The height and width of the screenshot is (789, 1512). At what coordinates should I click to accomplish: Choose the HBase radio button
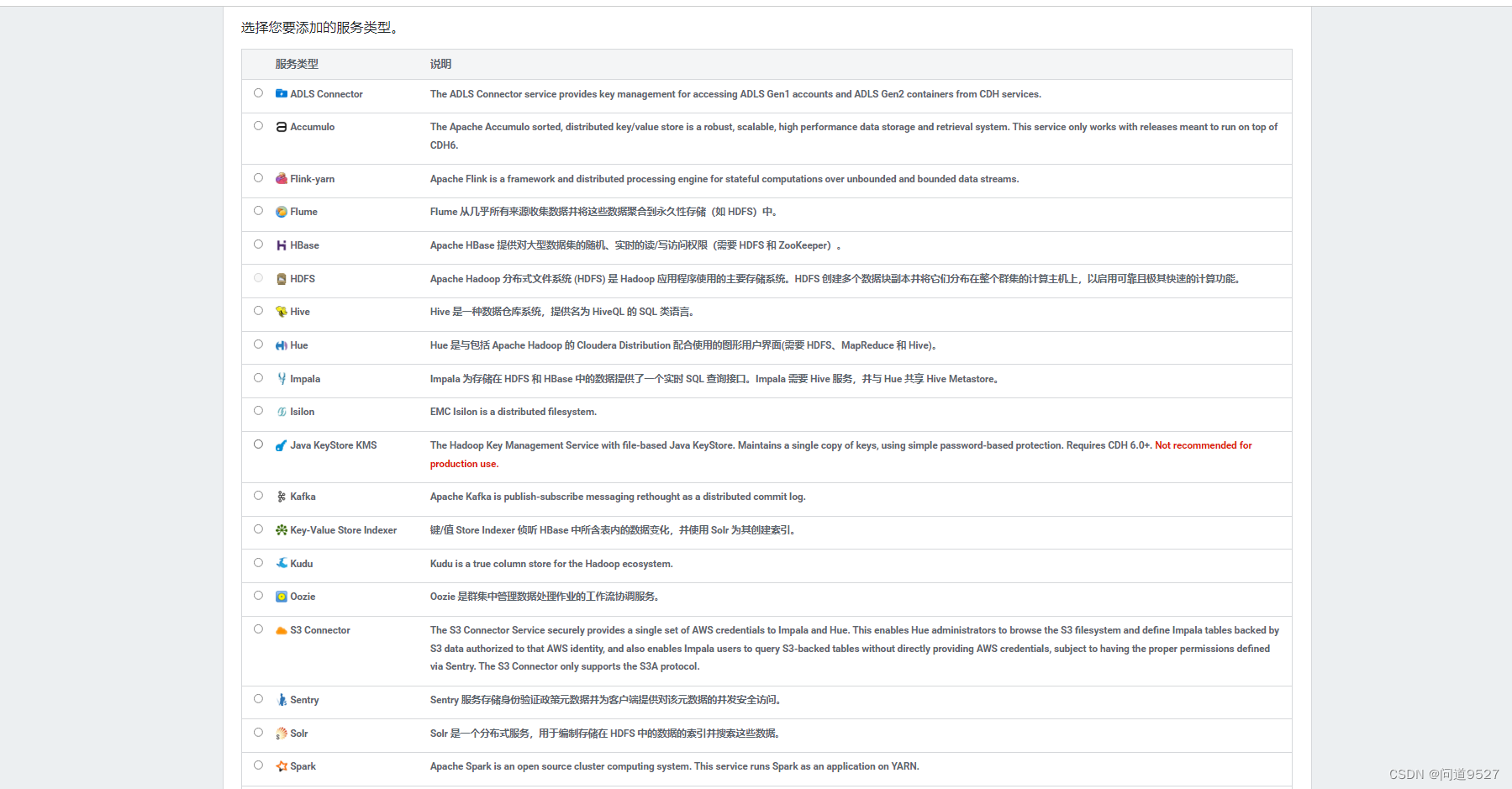point(258,245)
